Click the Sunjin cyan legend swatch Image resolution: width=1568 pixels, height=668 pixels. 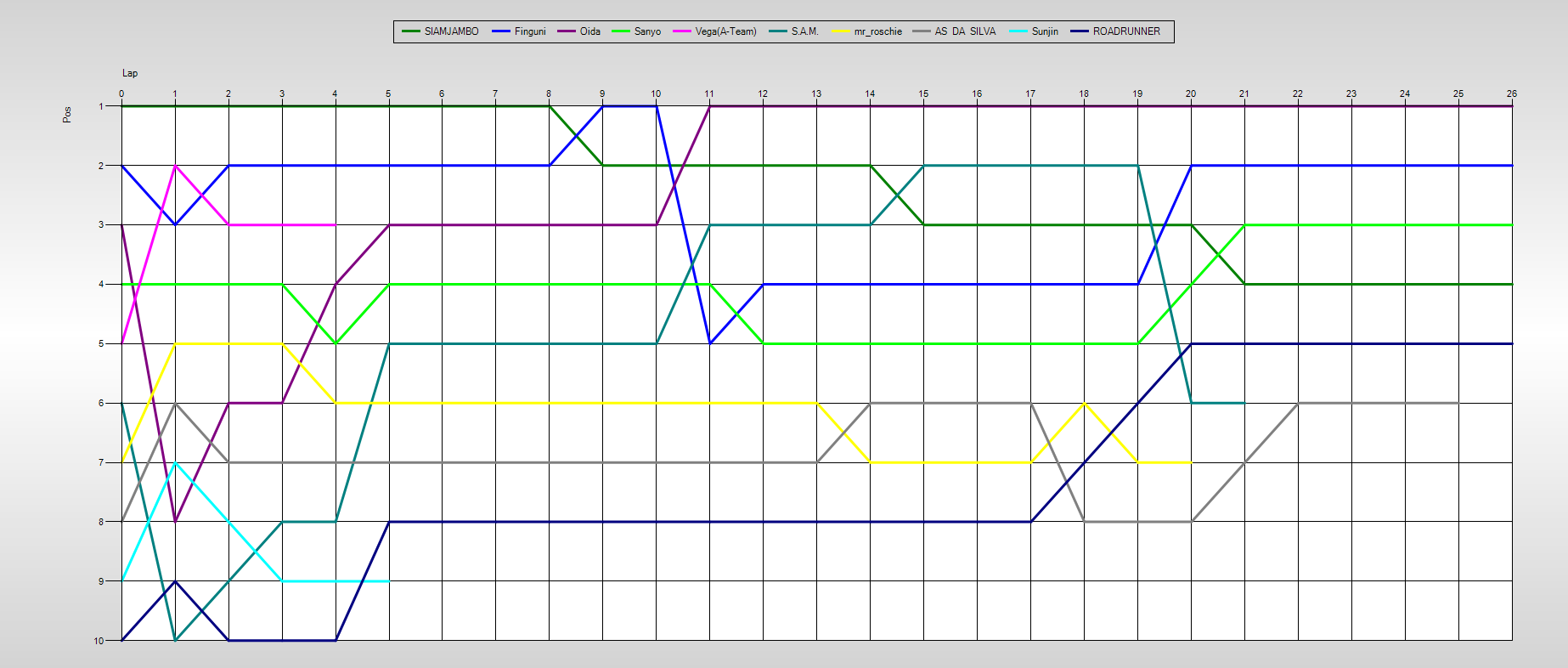pos(1018,31)
